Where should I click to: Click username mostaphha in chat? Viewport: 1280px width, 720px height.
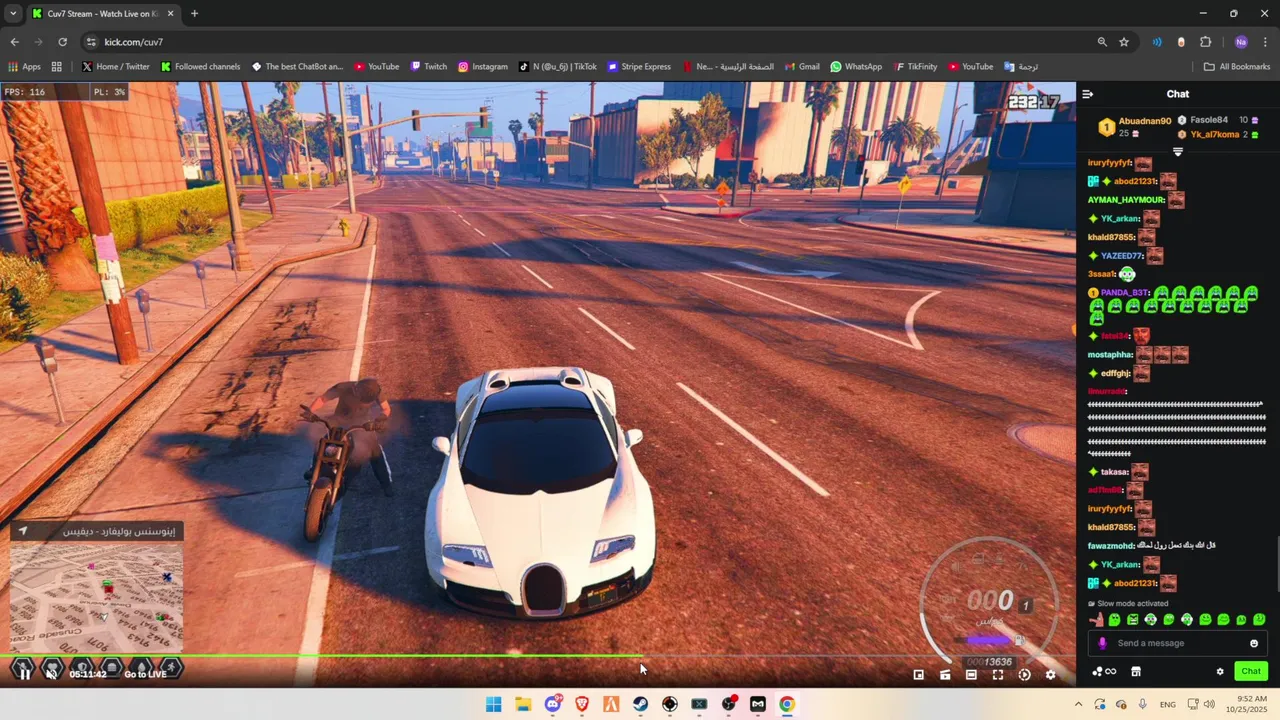(1110, 355)
